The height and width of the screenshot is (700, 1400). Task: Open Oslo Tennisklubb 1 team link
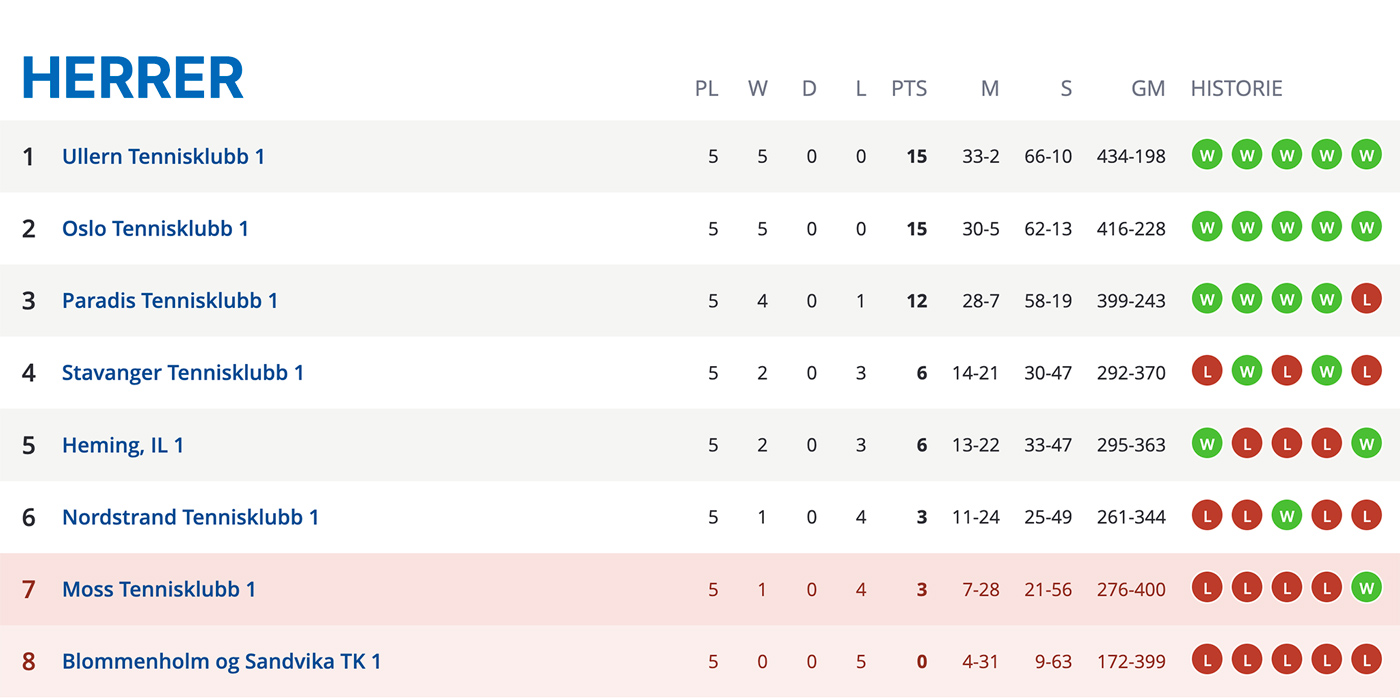click(155, 228)
